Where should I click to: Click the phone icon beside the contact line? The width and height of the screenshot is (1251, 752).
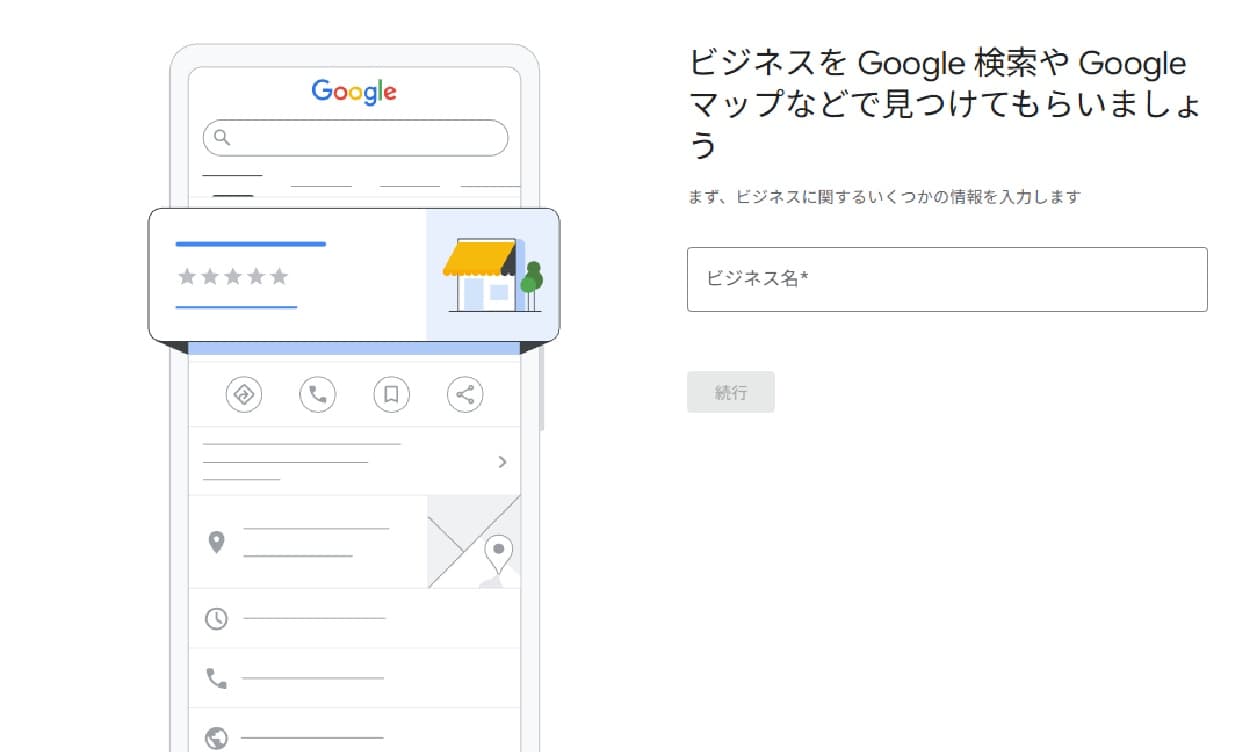point(217,677)
